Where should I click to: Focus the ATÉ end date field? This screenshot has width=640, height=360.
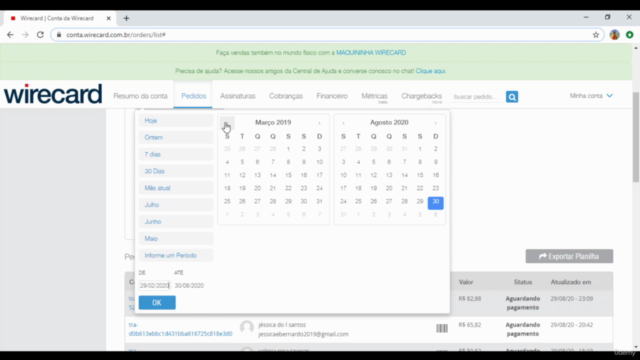(189, 285)
